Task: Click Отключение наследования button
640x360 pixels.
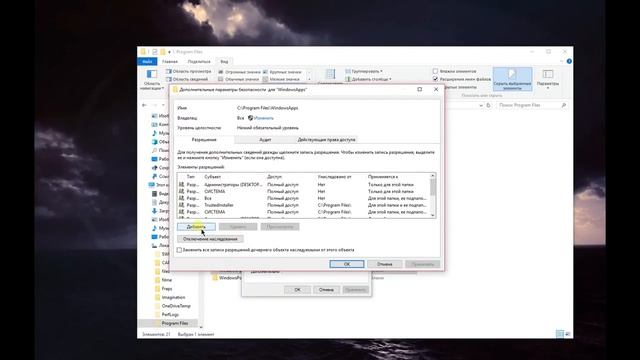Action: pyautogui.click(x=210, y=239)
